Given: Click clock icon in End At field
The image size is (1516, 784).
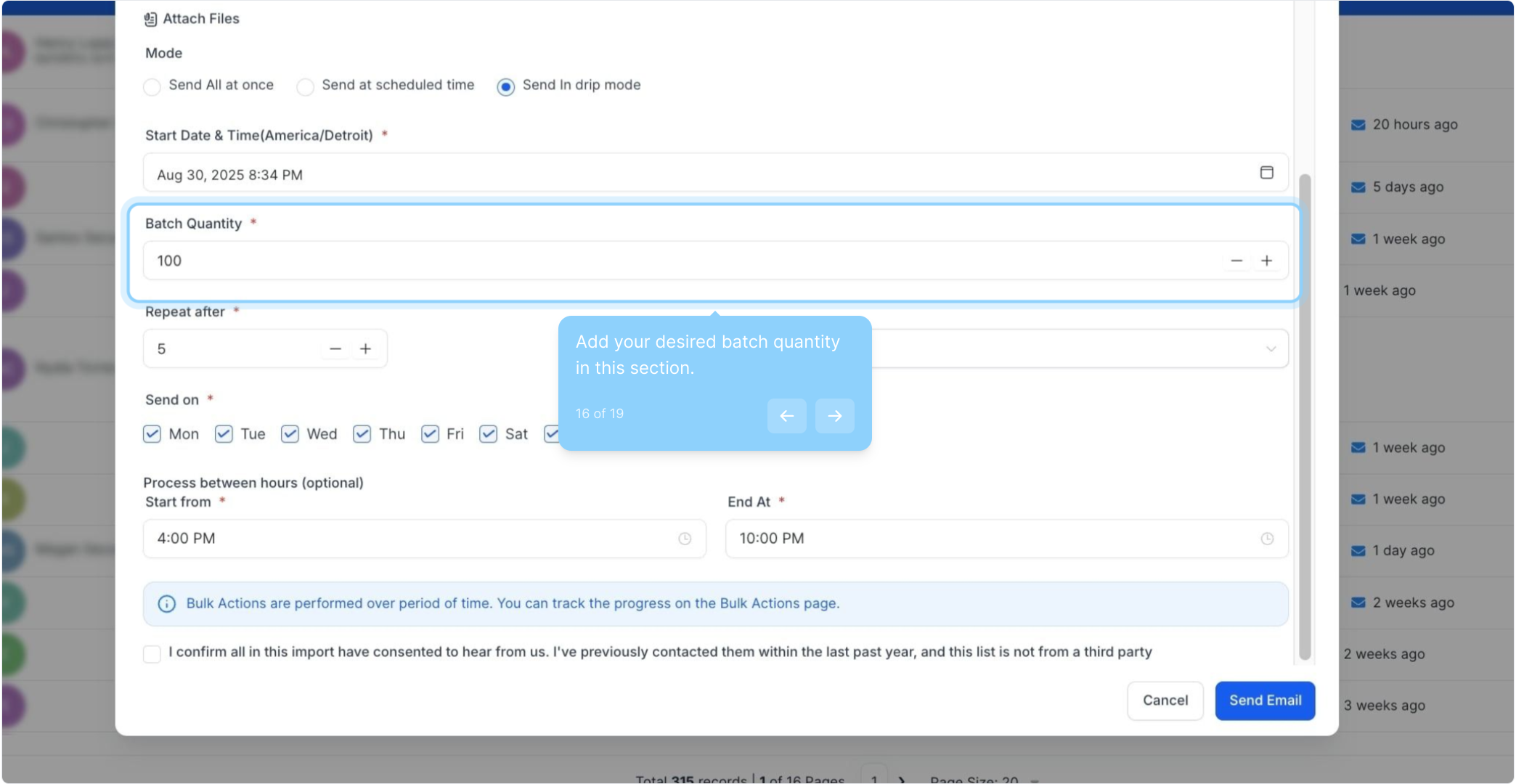Looking at the screenshot, I should [x=1267, y=539].
